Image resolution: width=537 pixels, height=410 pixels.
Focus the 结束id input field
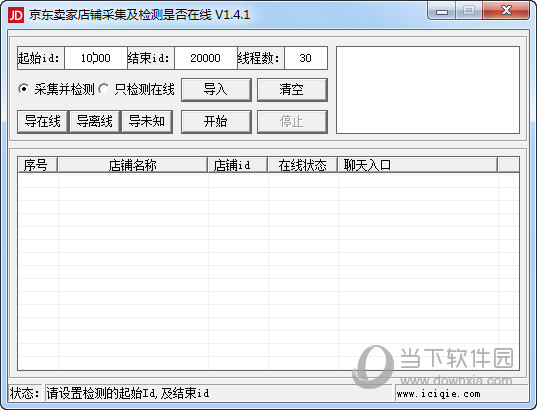point(205,58)
